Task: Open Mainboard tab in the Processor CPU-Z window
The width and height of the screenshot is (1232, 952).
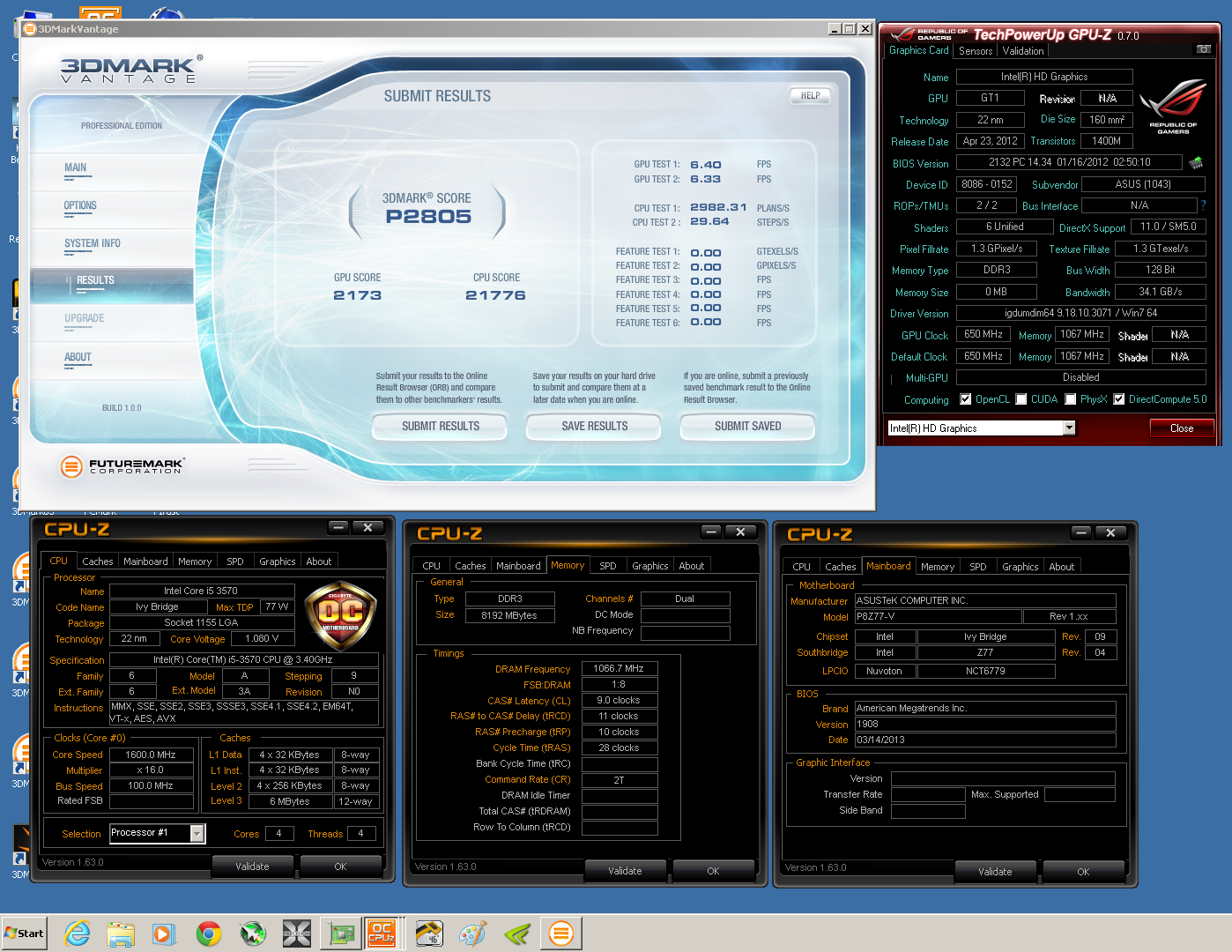Action: (x=145, y=562)
